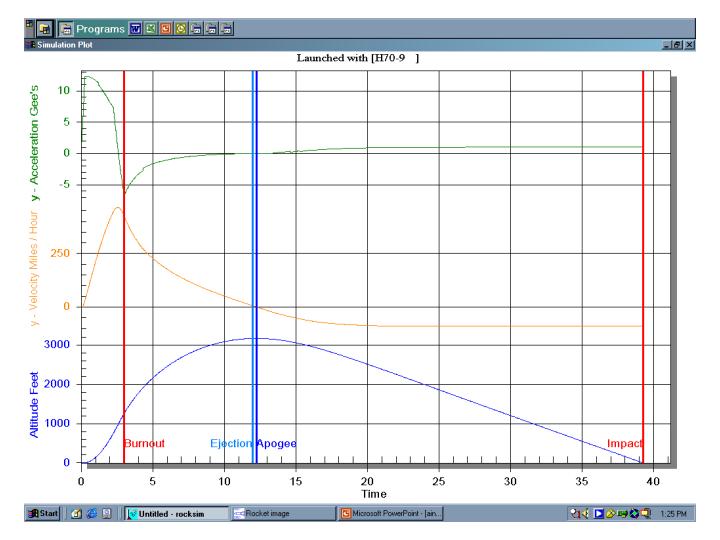Click the 'Time' x-axis label
The image size is (720, 540).
374,494
